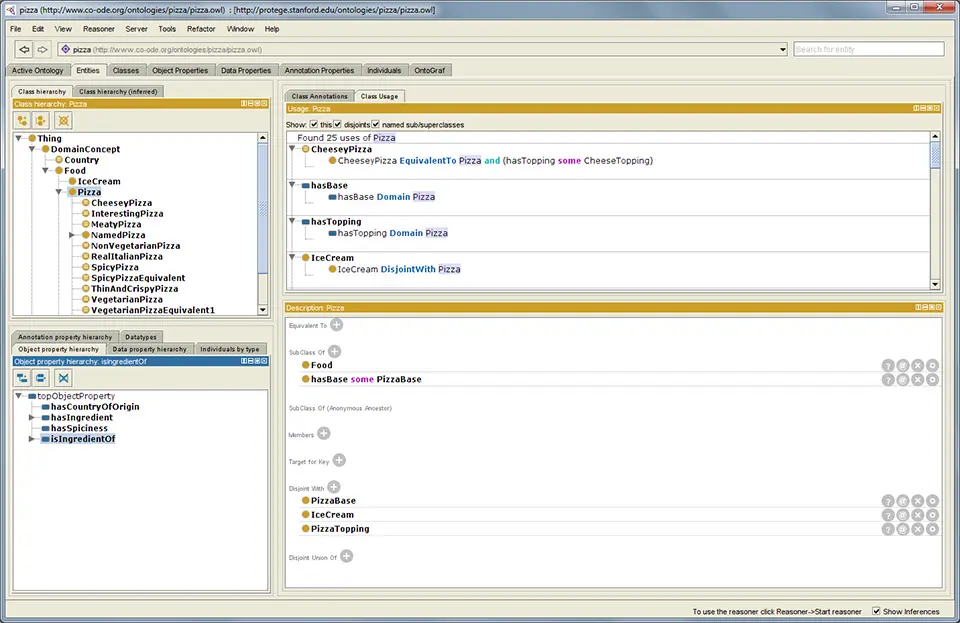
Task: Add a Disjoint With class via plus icon
Action: [333, 487]
